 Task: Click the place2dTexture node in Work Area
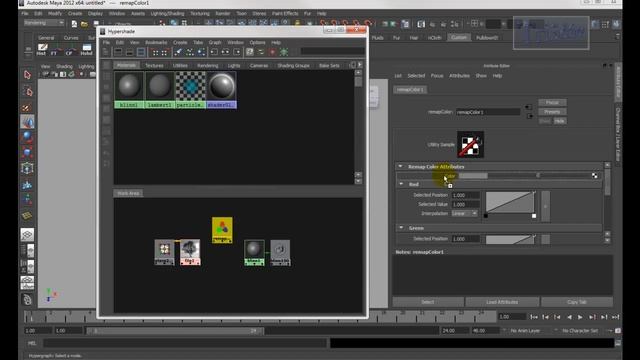pos(164,252)
